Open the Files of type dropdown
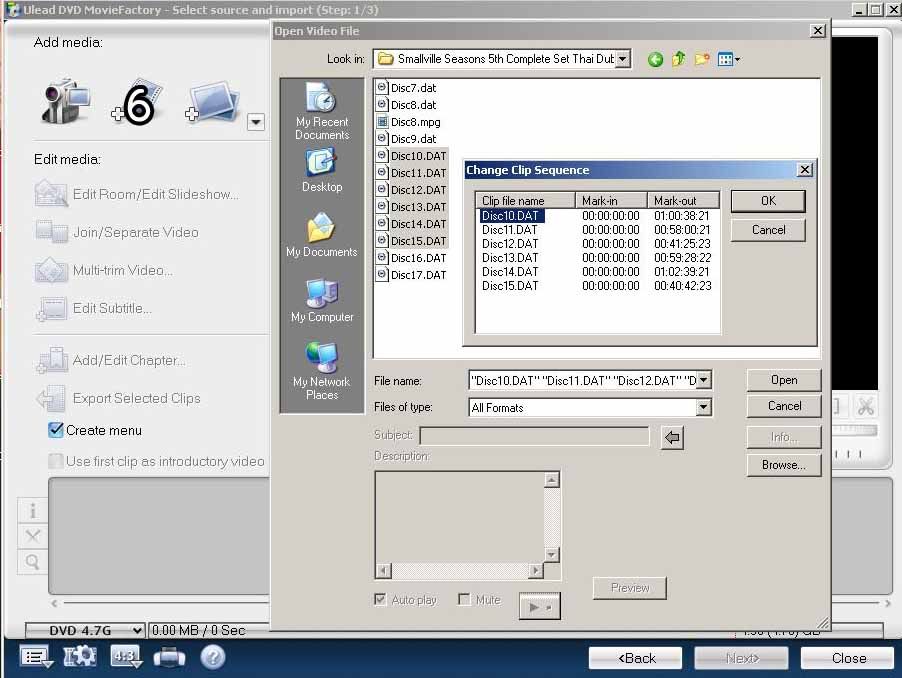 [703, 408]
